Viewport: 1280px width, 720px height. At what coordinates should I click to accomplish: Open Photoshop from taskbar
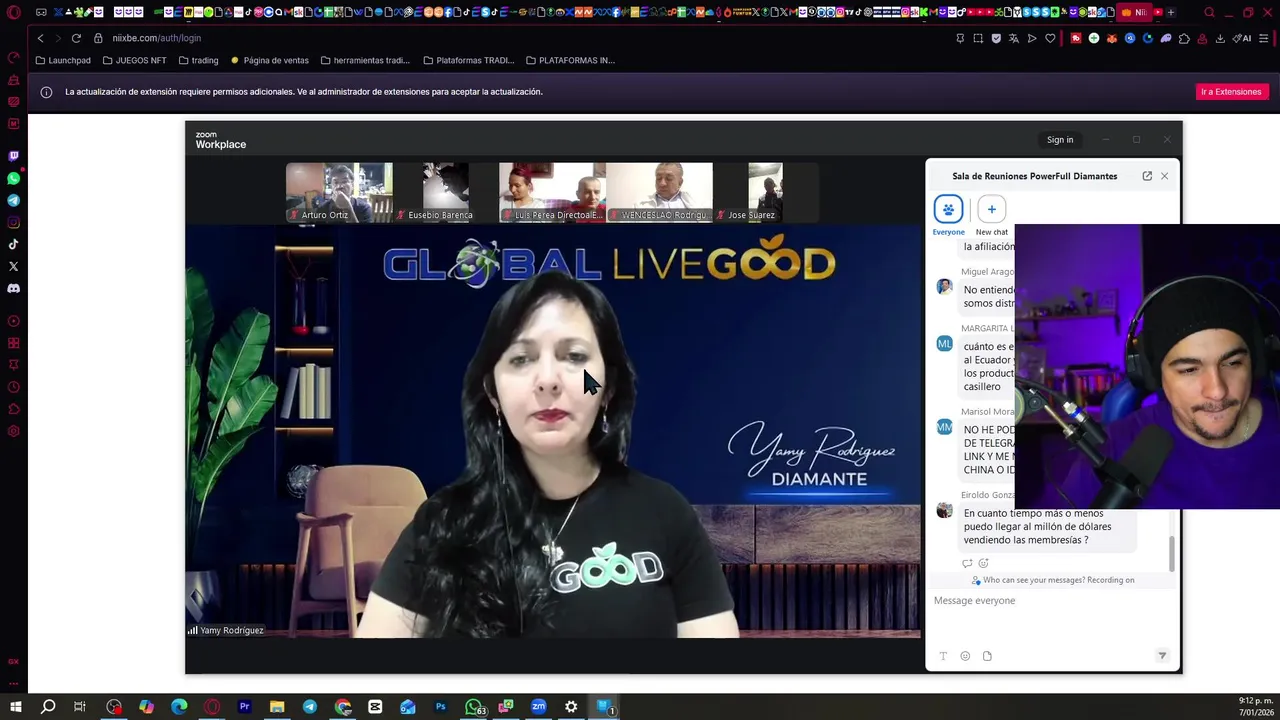[x=440, y=707]
